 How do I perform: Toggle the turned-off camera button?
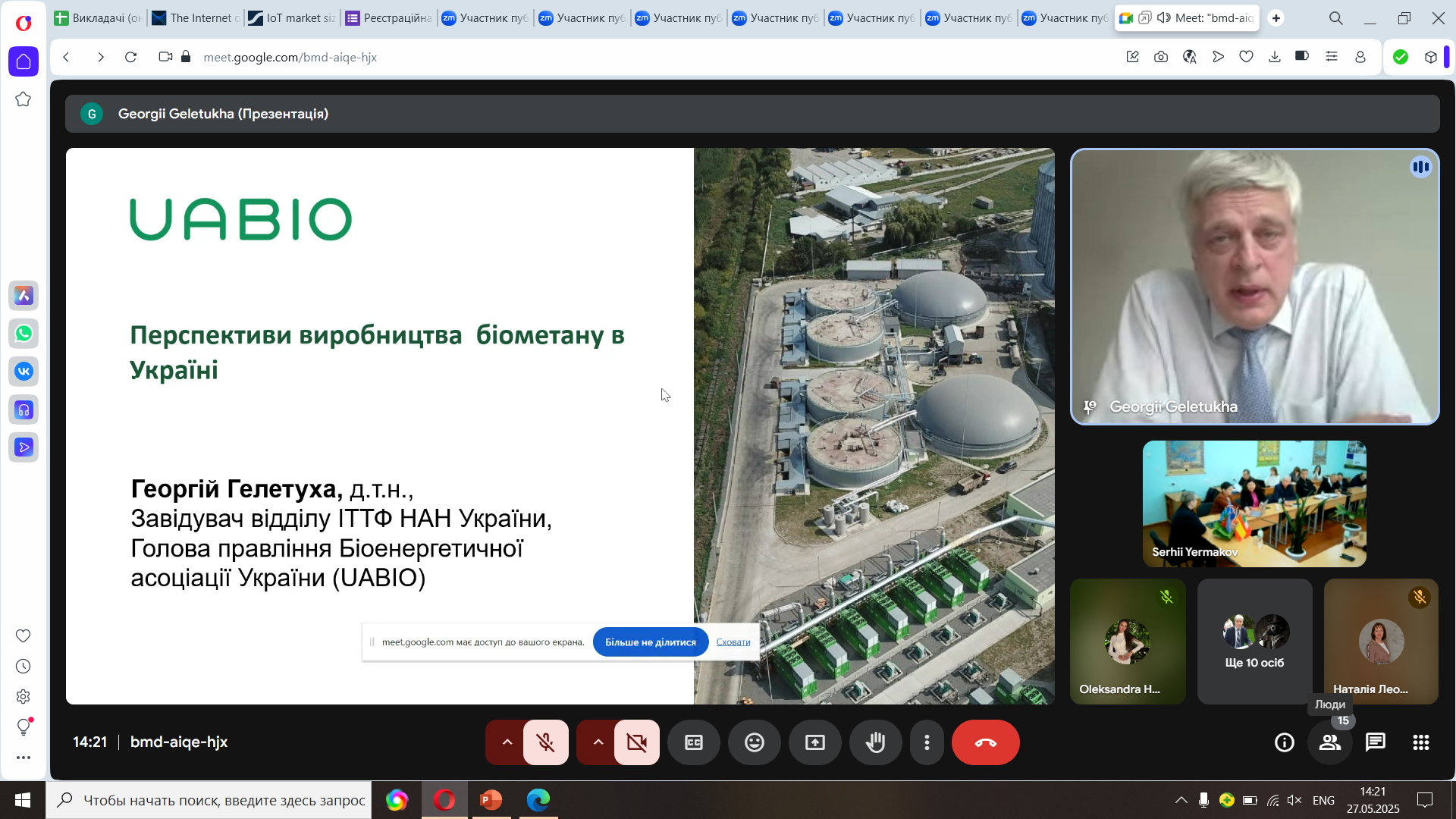point(636,742)
